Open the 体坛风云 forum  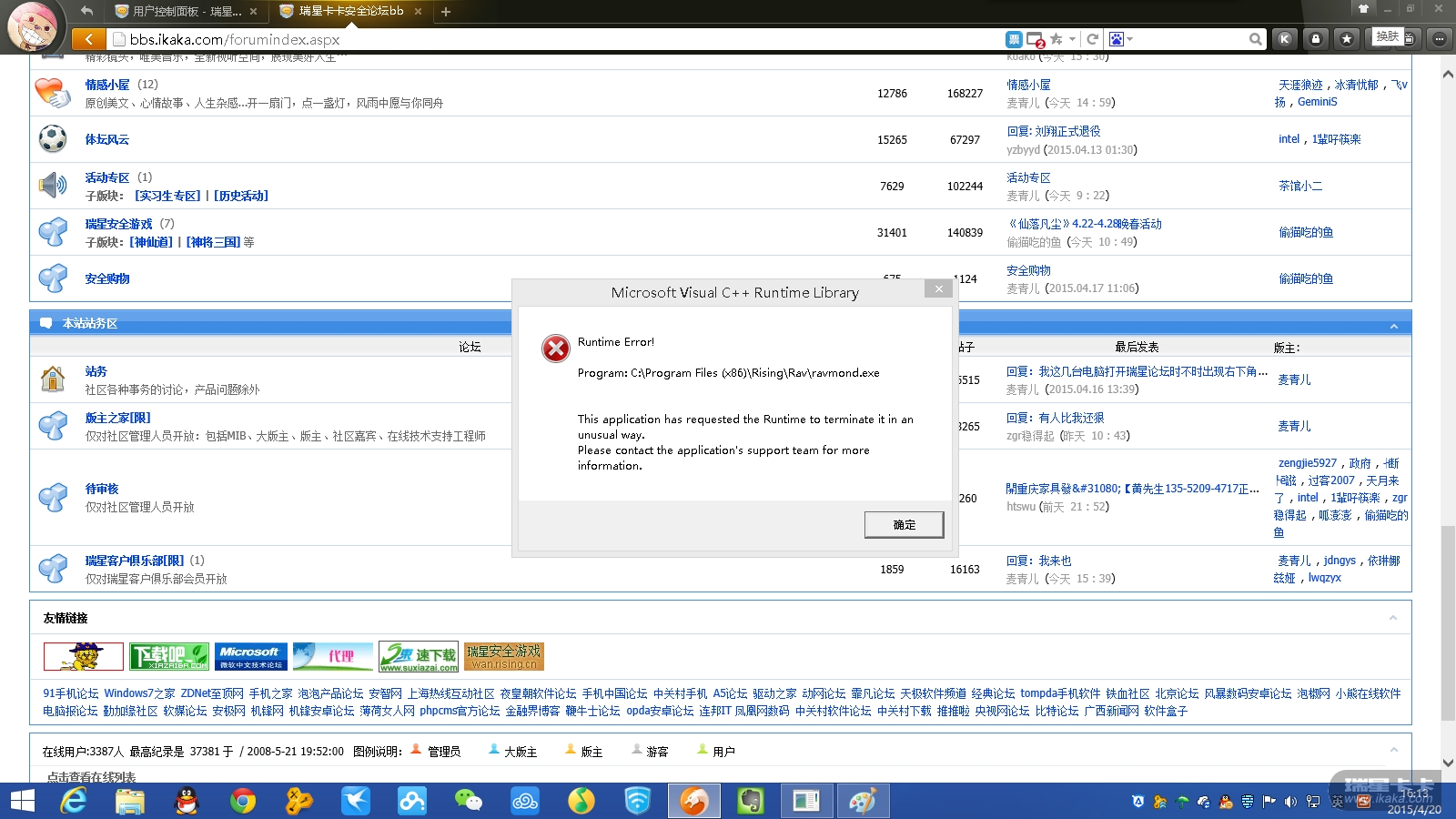(107, 139)
